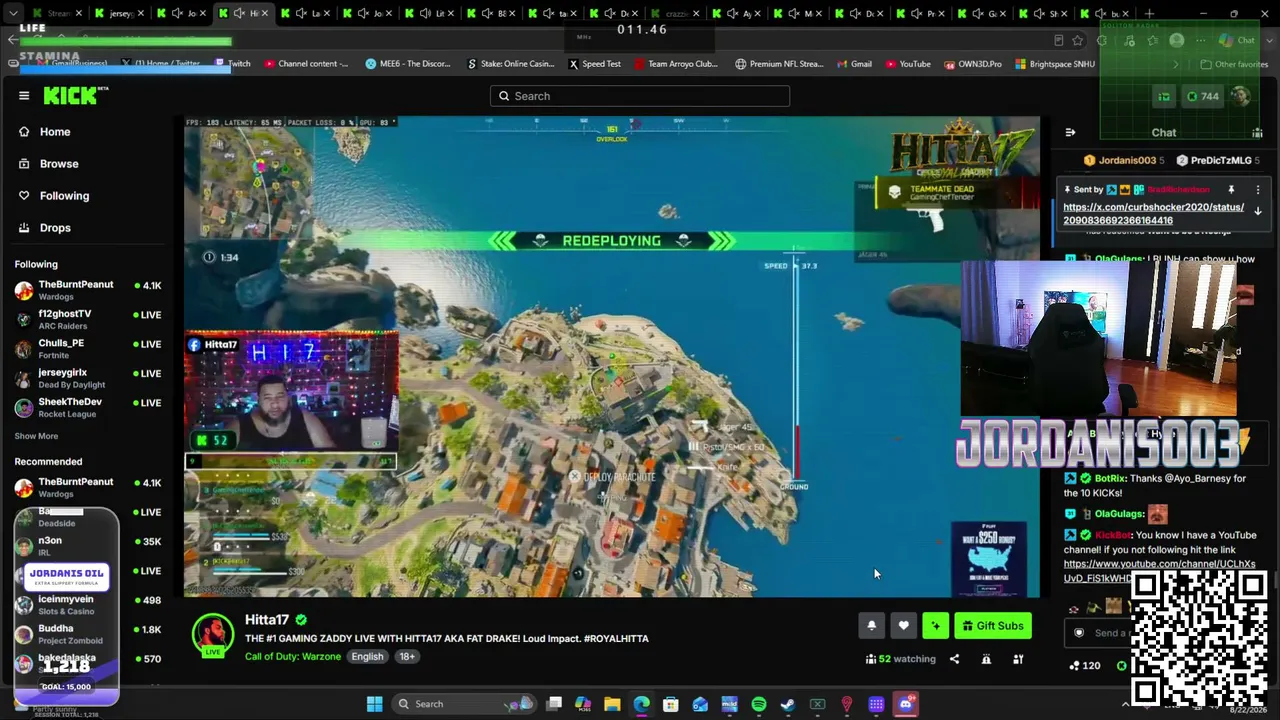The width and height of the screenshot is (1280, 720).
Task: Open the YouTube channel link in chat
Action: click(x=1159, y=570)
